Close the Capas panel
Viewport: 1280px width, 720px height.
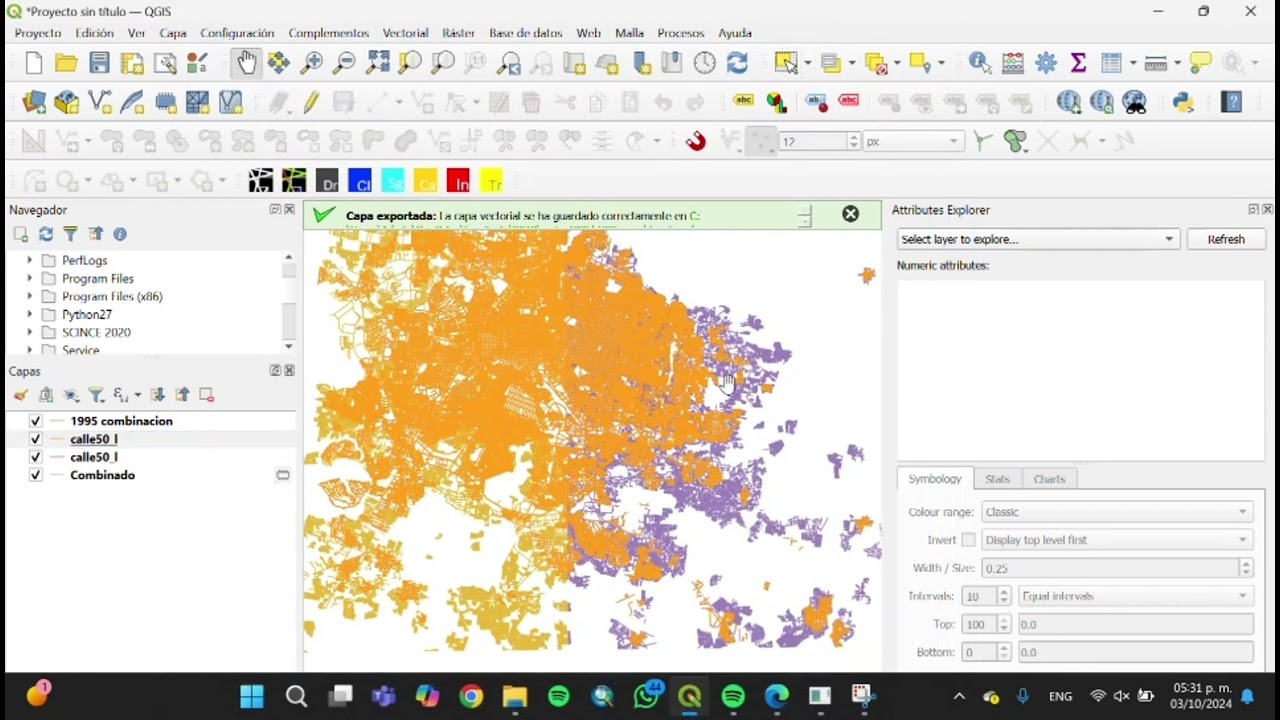point(290,371)
